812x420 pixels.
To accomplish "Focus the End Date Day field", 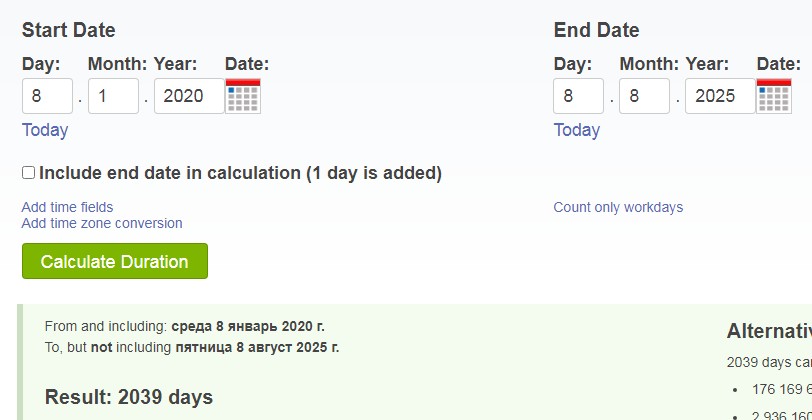I will [x=578, y=96].
